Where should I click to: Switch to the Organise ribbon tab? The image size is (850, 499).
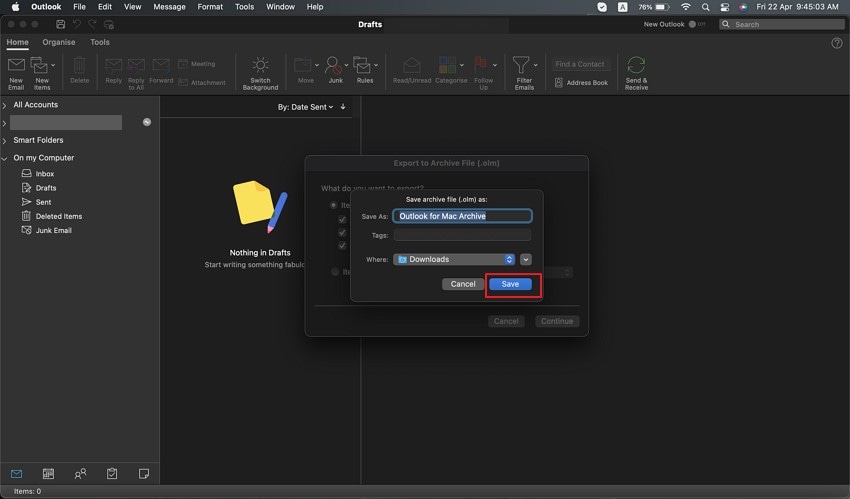(x=59, y=42)
